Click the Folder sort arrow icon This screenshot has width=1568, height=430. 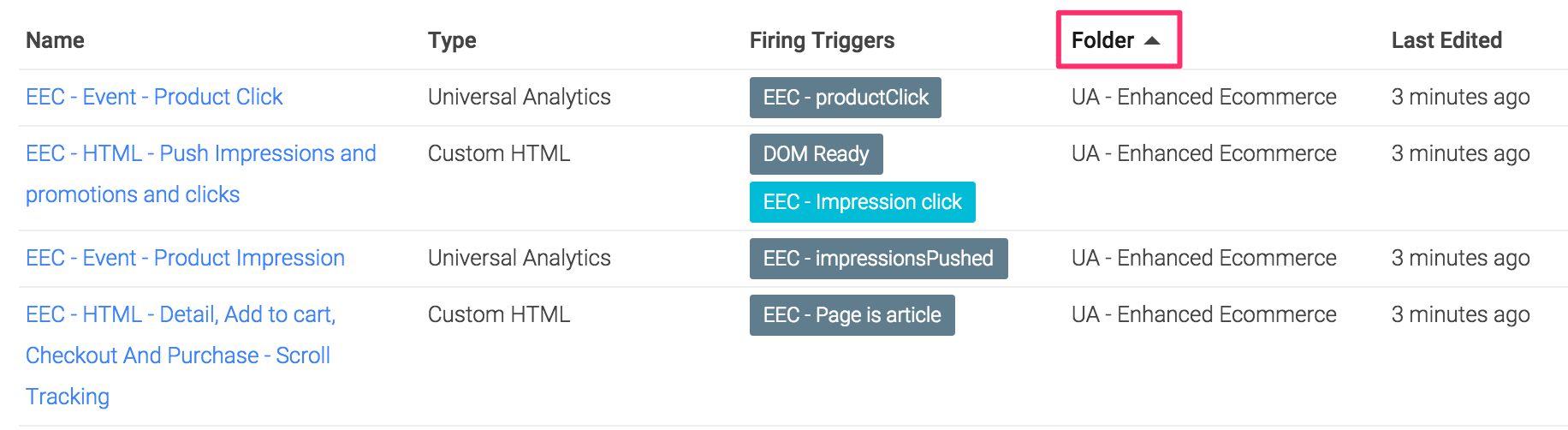[x=1152, y=40]
